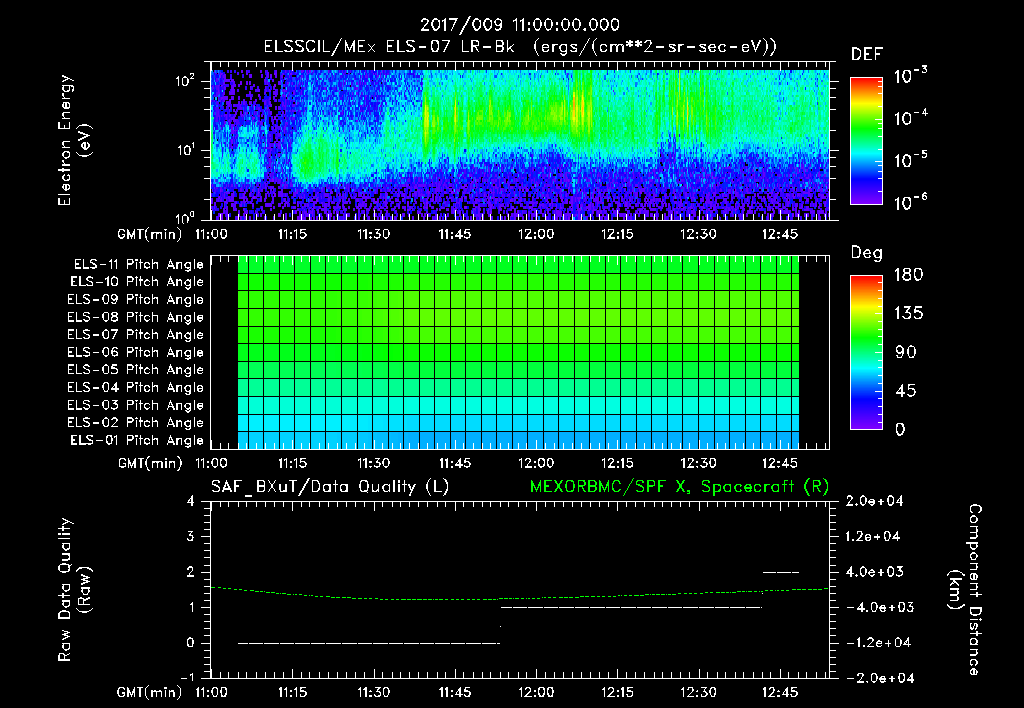Select the 'ELS-10 Pitch Angle' row label
The height and width of the screenshot is (708, 1024).
137,282
